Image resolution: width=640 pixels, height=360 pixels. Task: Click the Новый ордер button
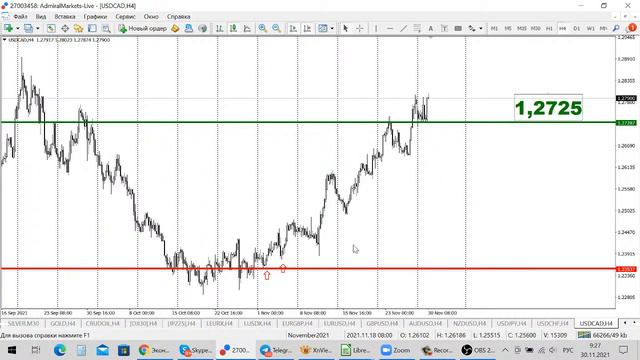pos(142,28)
